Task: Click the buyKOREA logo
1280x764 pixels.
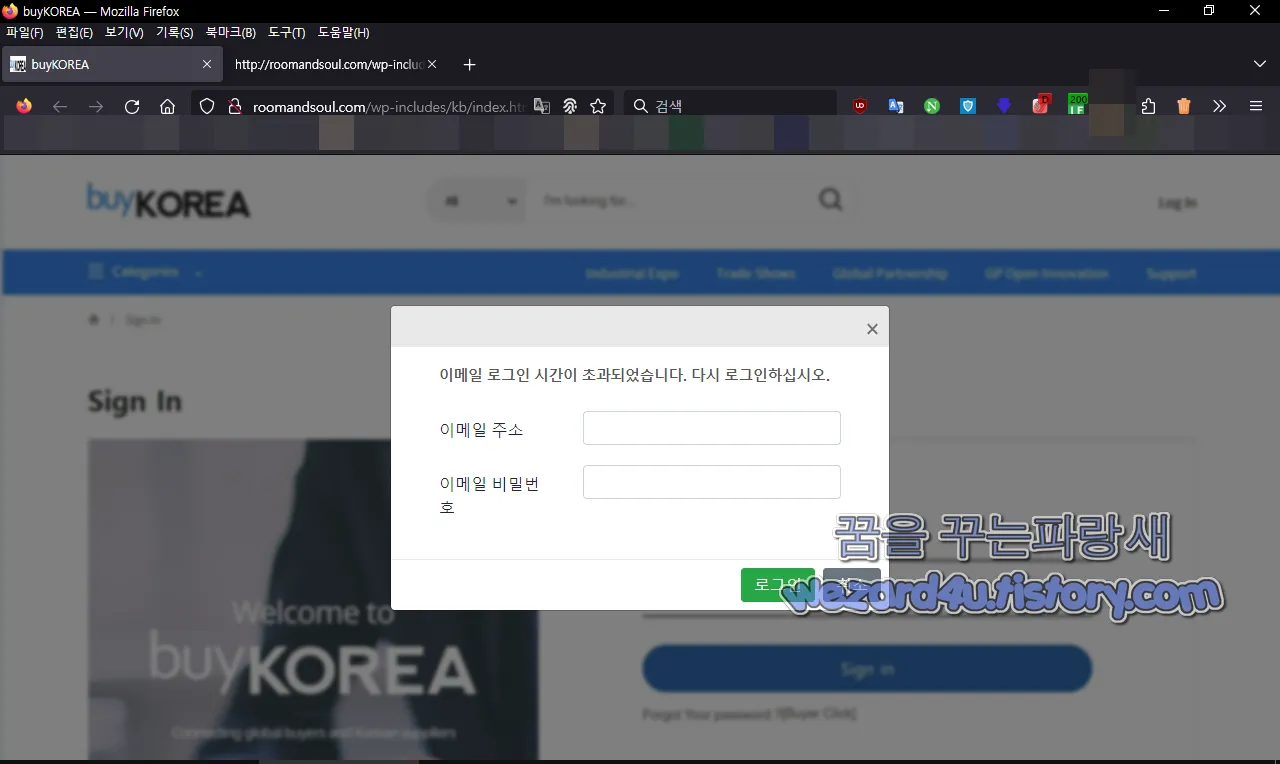Action: point(168,201)
